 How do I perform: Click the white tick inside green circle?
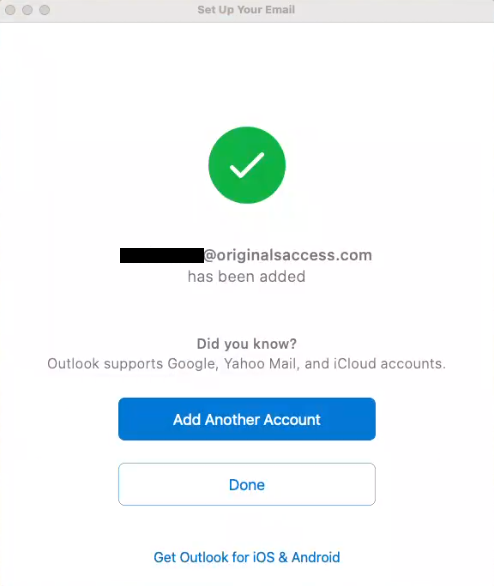[x=247, y=165]
